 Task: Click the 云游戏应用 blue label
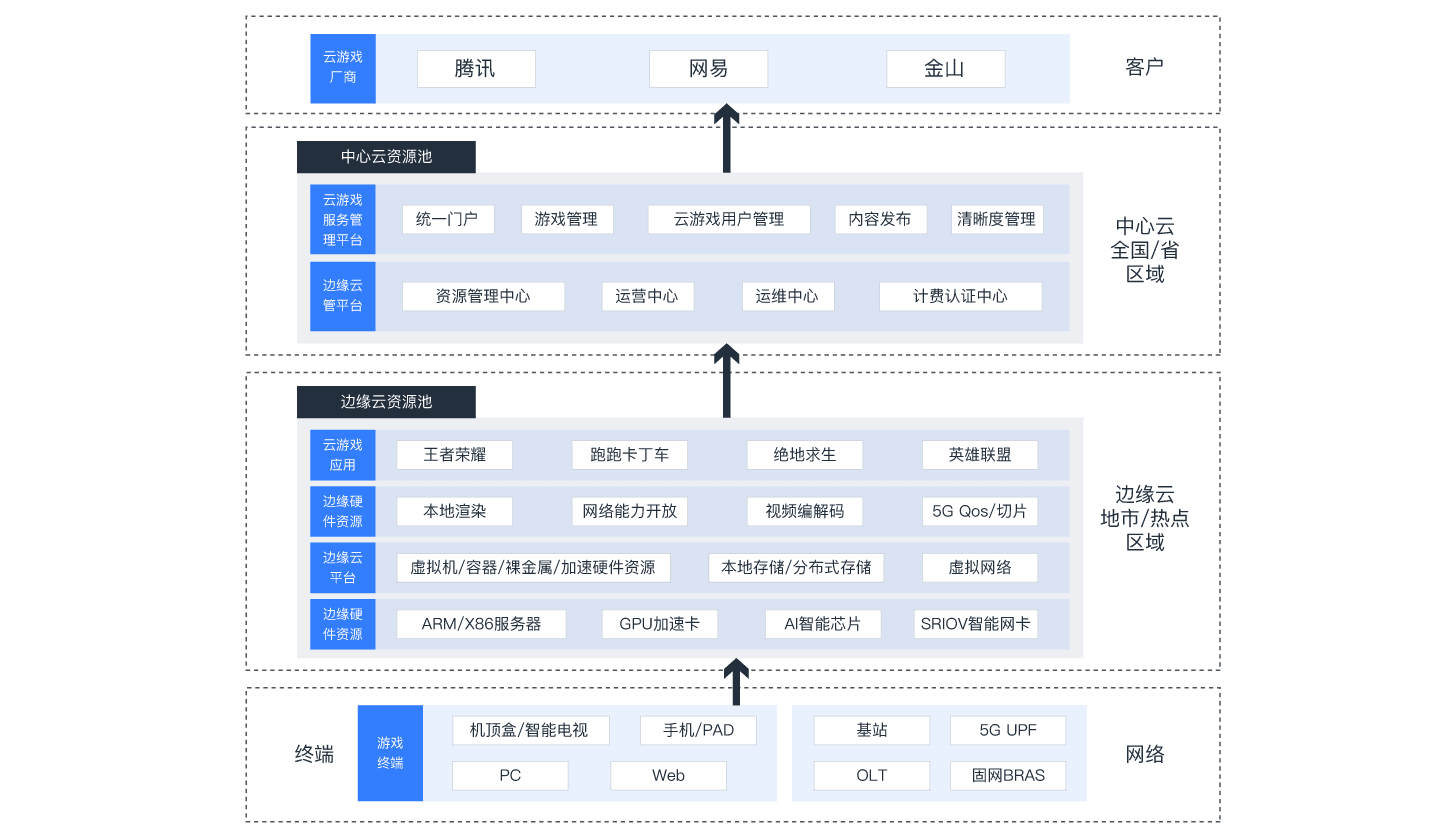(343, 455)
